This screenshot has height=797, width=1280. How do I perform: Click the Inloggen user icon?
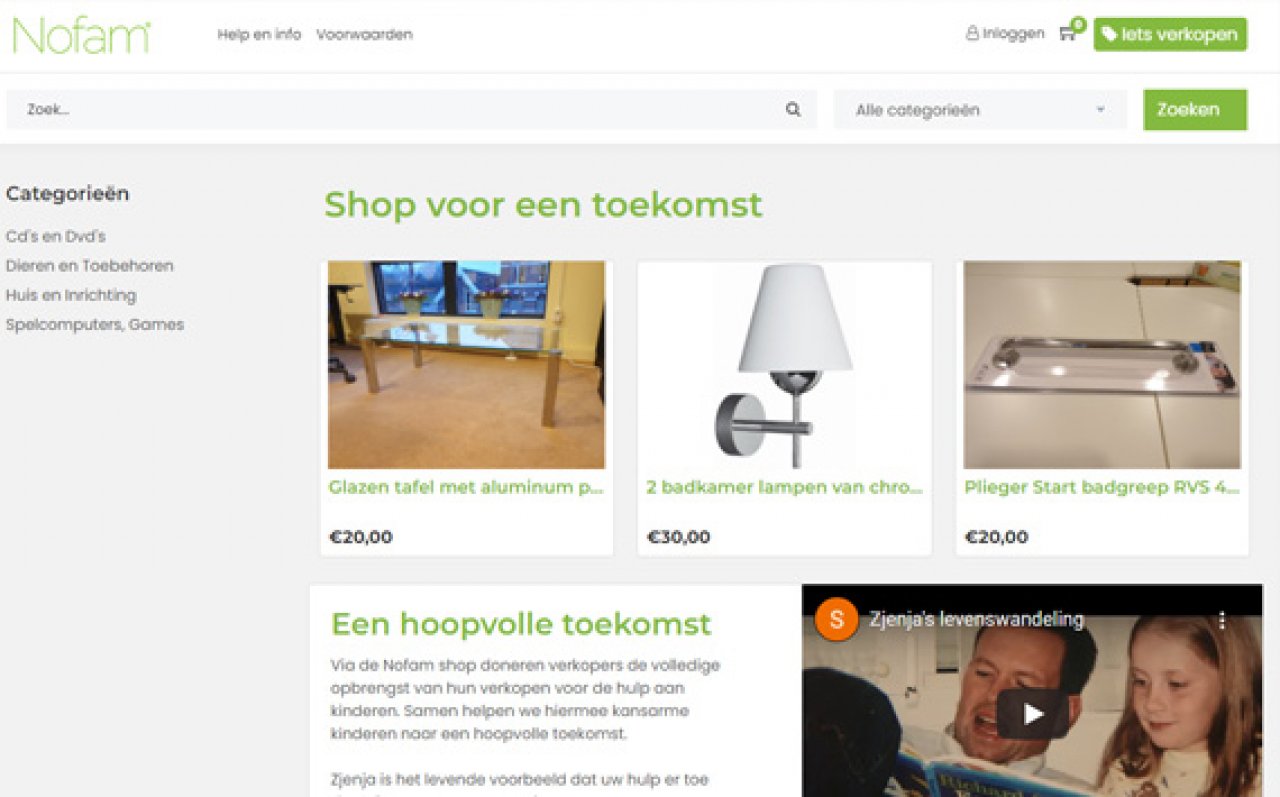tap(972, 34)
